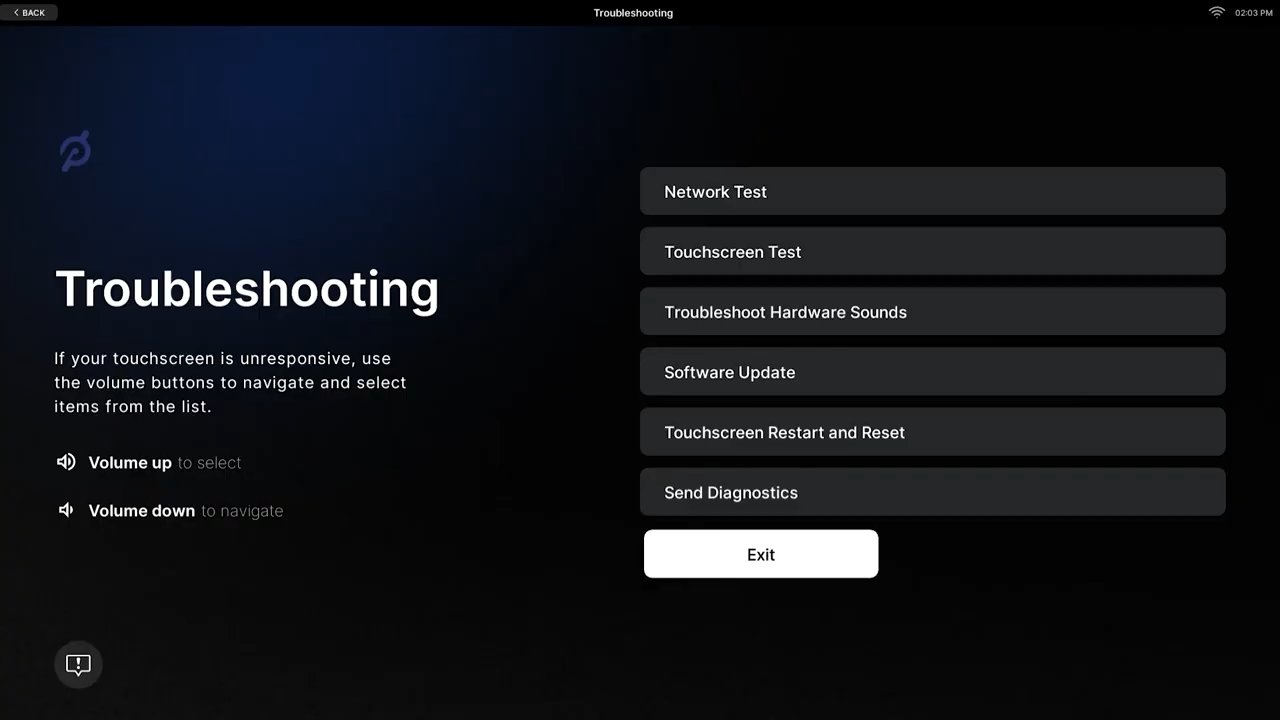The height and width of the screenshot is (720, 1280).
Task: Click the Volume up to select label
Action: coord(165,462)
